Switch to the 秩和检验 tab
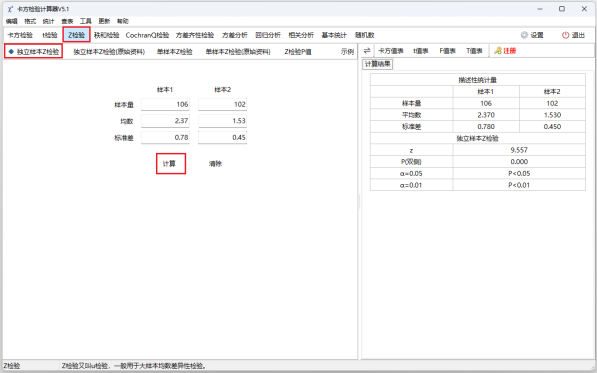Image resolution: width=597 pixels, height=373 pixels. tap(107, 35)
